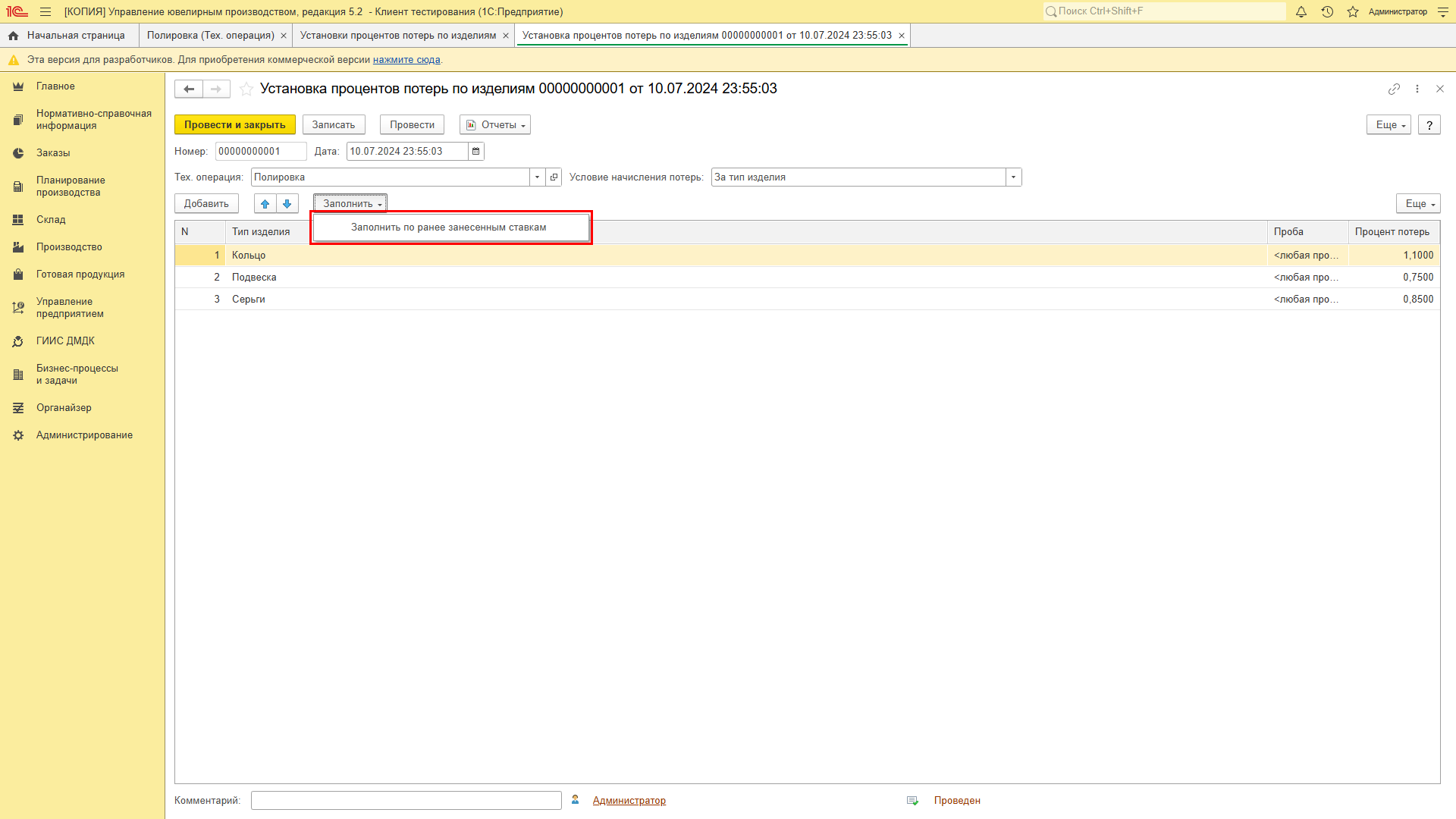This screenshot has width=1456, height=819.
Task: Click the Тип изделия column header
Action: point(261,232)
